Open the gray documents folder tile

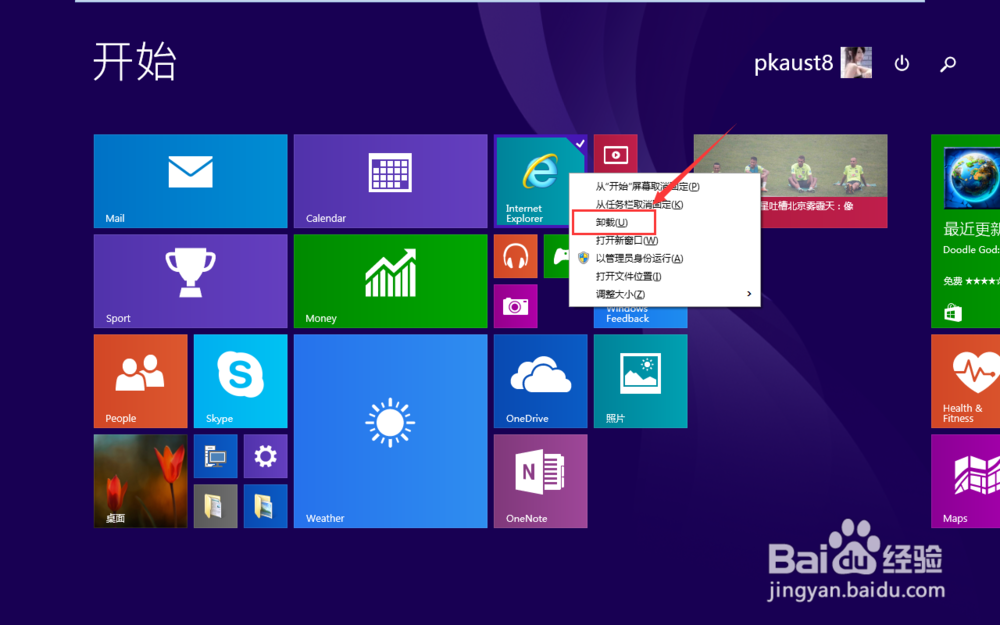point(216,506)
